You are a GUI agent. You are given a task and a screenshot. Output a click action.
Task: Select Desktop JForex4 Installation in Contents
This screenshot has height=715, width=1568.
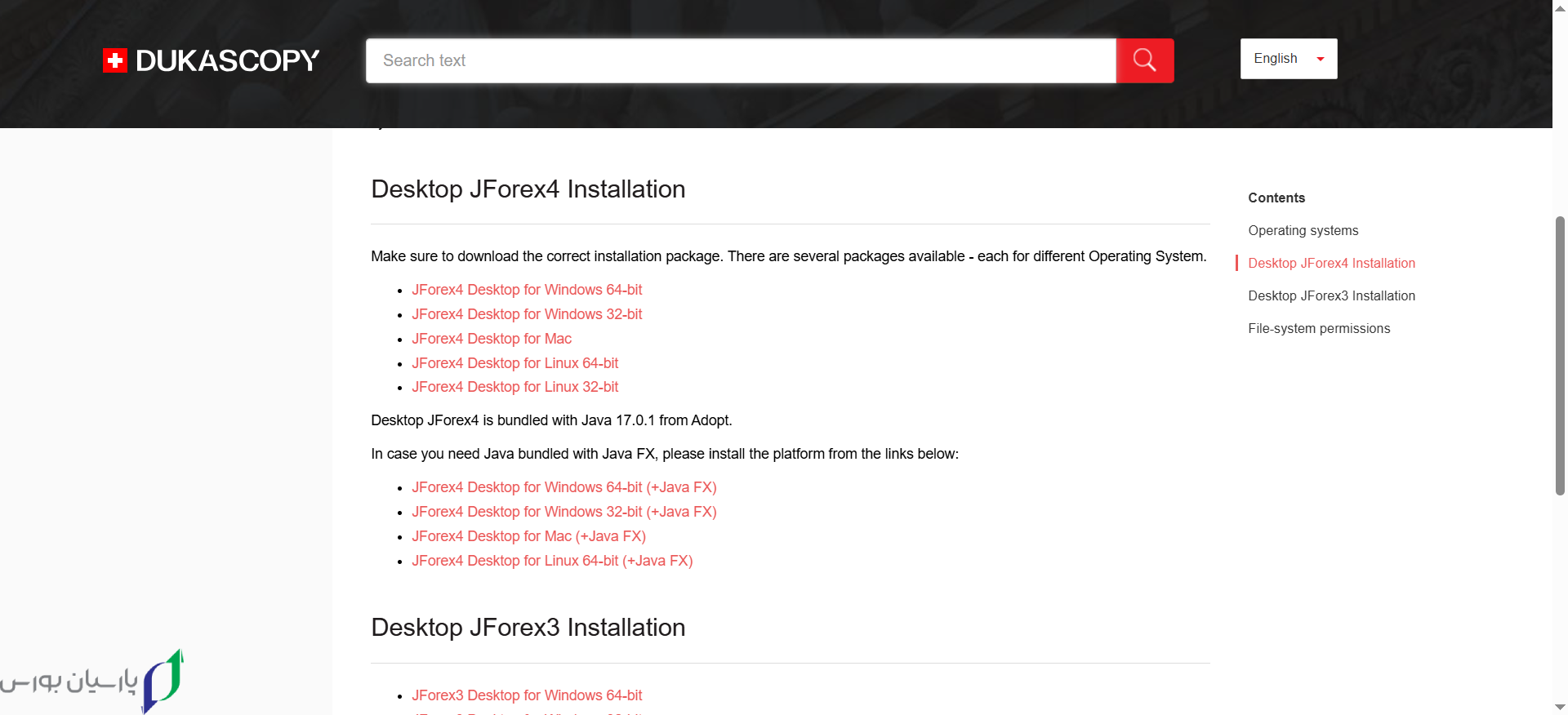(x=1331, y=263)
